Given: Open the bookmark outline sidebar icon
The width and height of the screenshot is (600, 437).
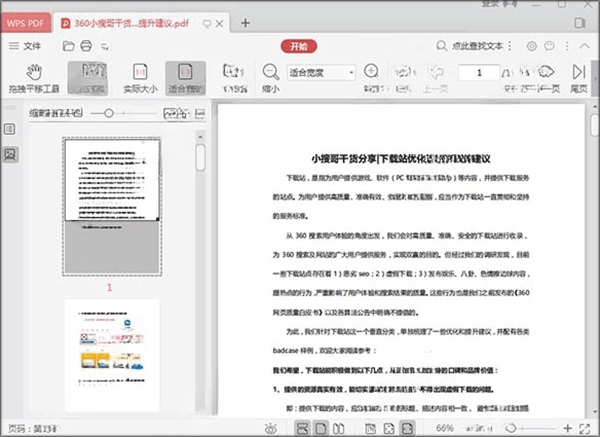Looking at the screenshot, I should 10,130.
